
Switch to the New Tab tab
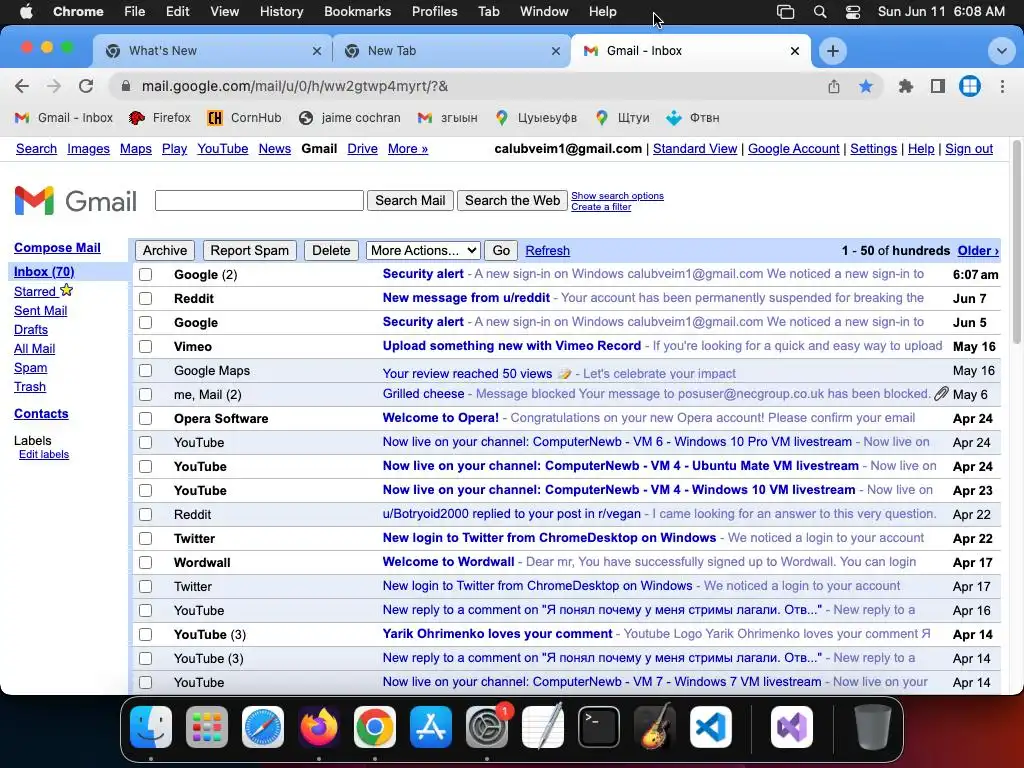[x=451, y=51]
